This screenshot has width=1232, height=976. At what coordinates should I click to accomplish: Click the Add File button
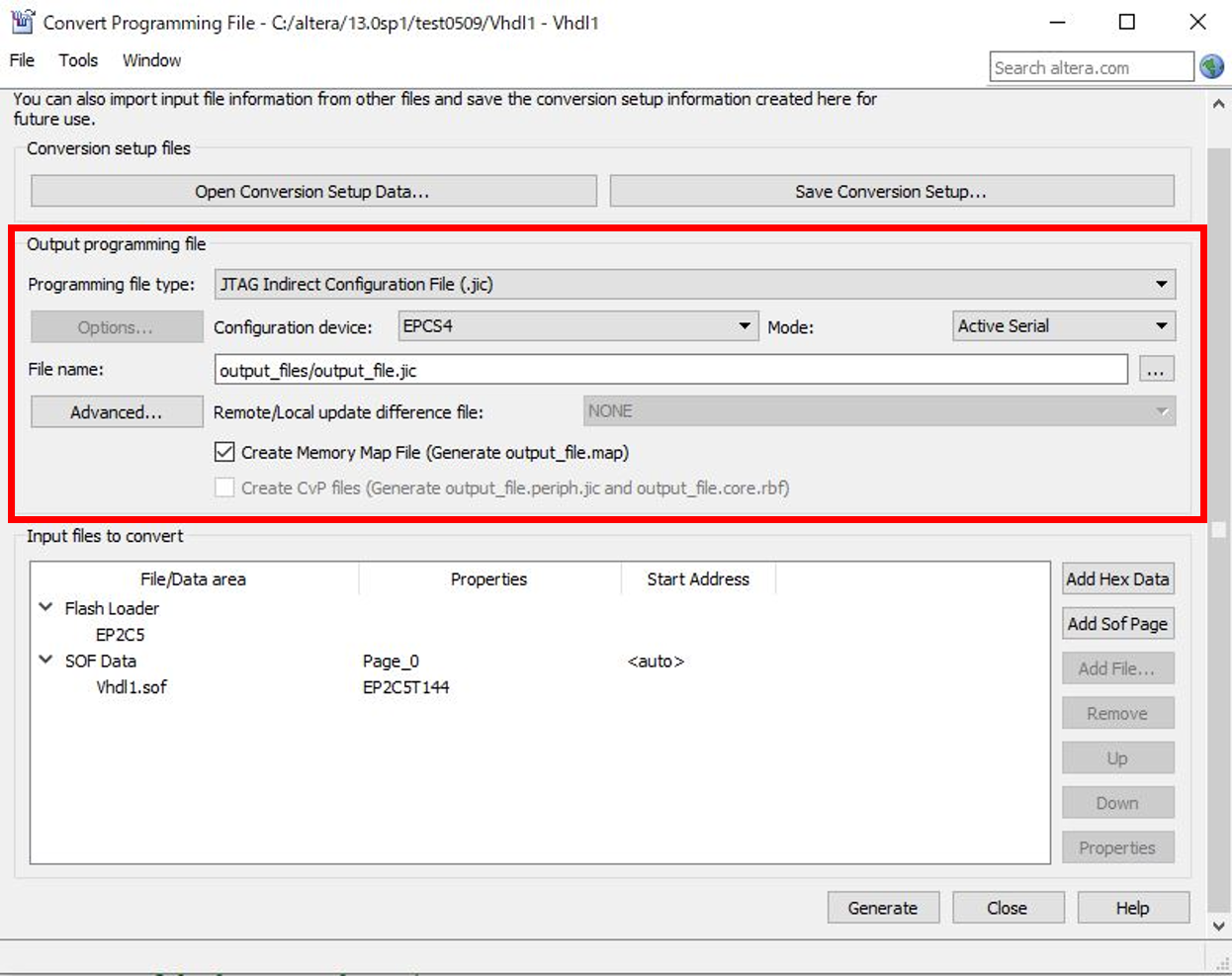pos(1118,668)
